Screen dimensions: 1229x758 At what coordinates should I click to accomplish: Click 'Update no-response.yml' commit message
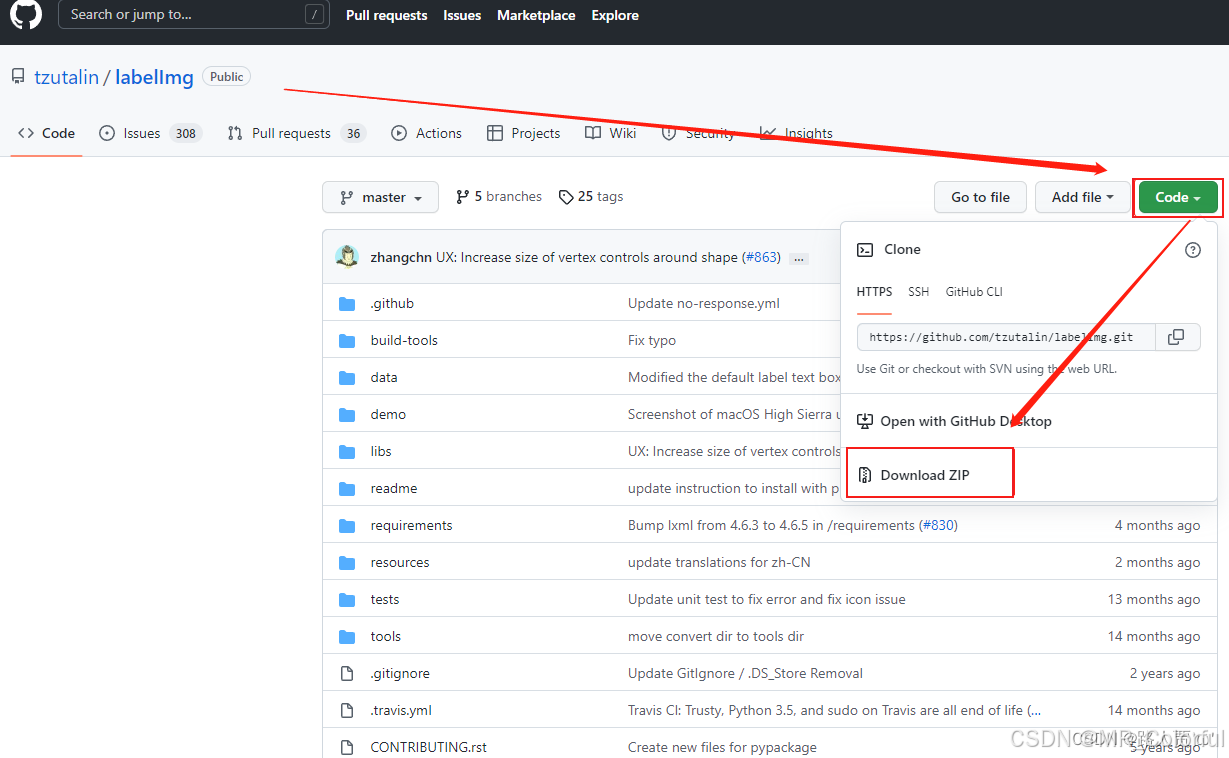(x=704, y=303)
